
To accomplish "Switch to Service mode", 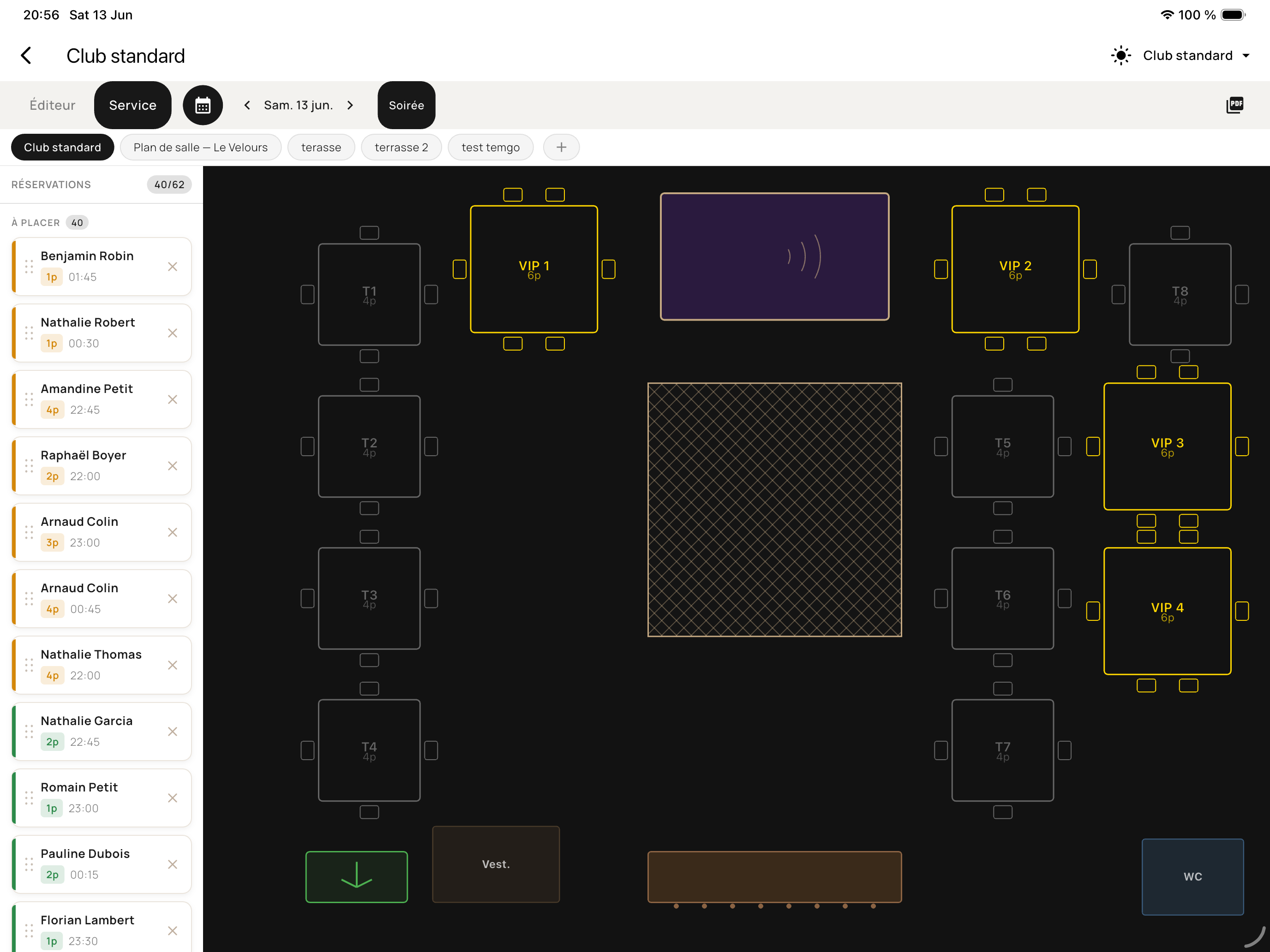I will [x=132, y=105].
